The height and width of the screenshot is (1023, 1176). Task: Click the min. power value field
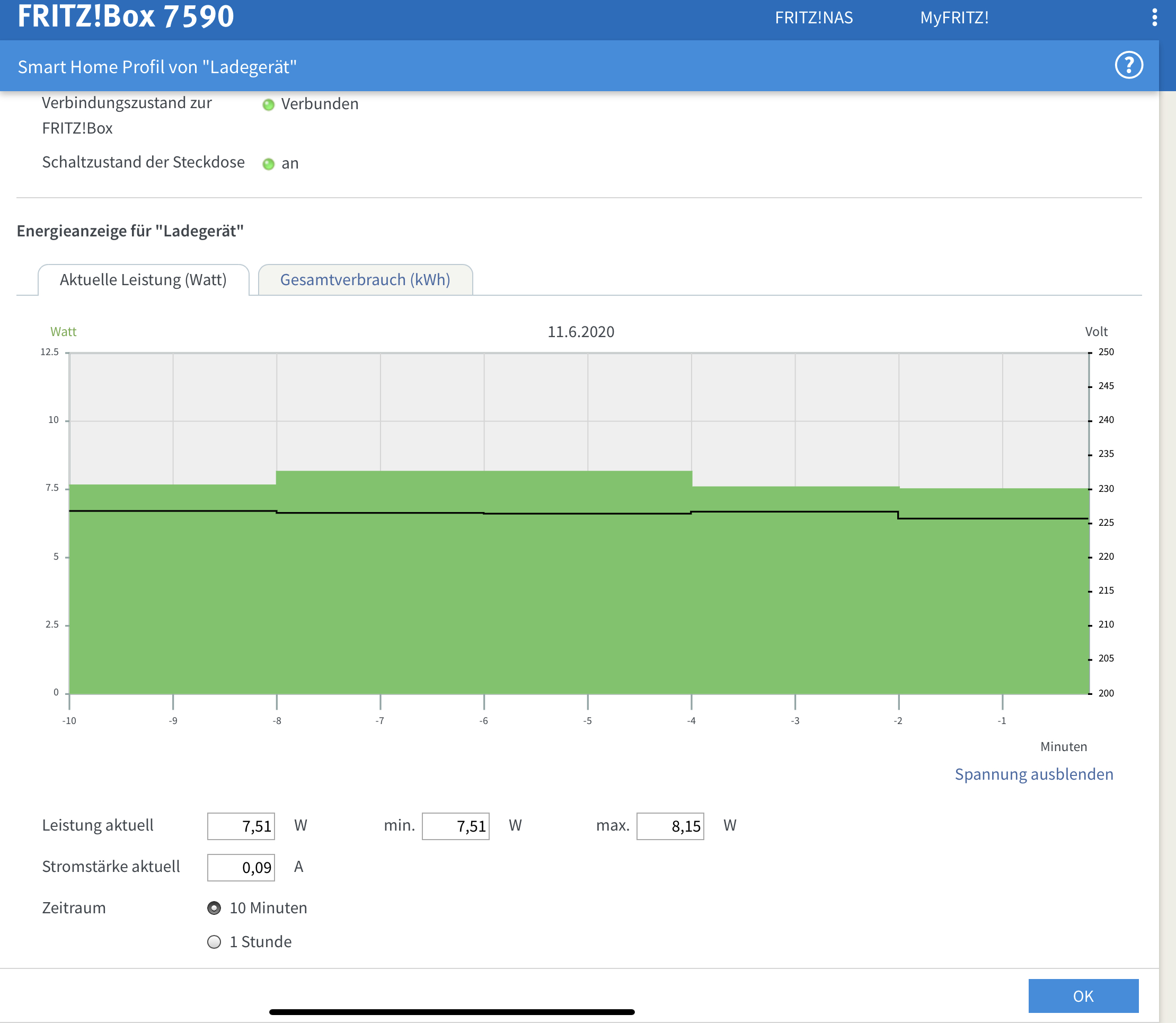pos(456,826)
